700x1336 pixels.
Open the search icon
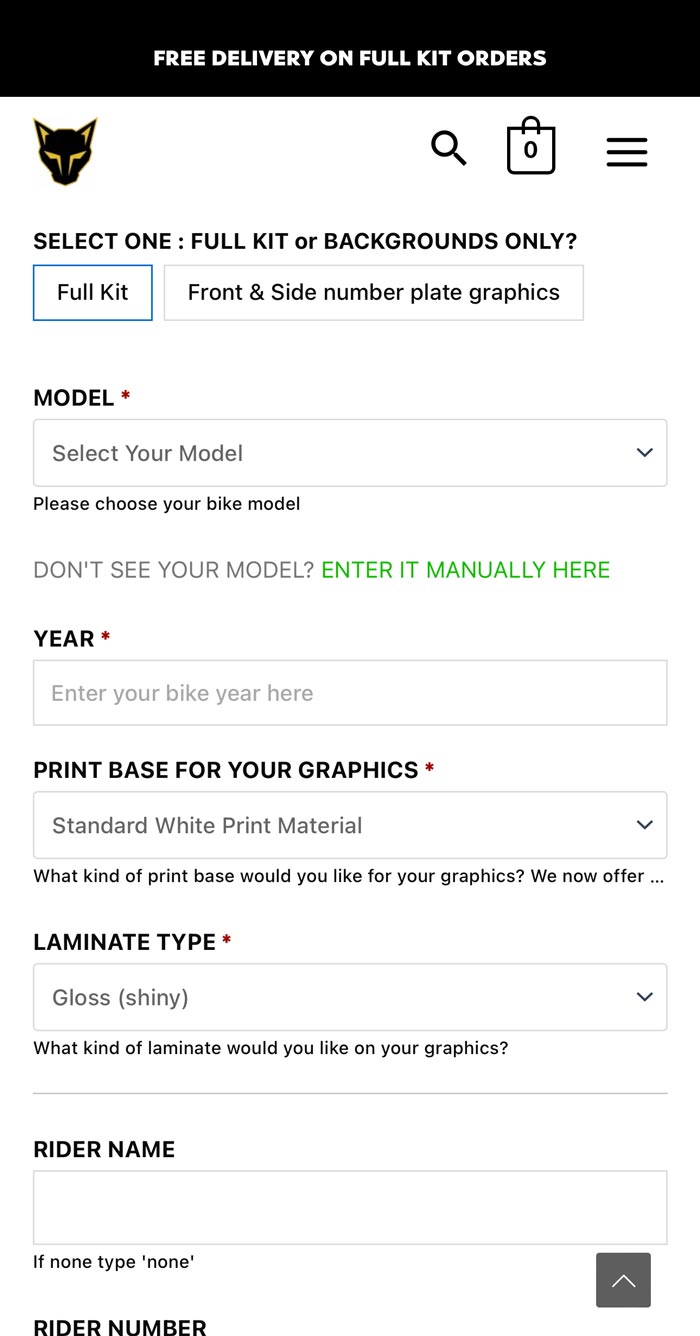448,148
